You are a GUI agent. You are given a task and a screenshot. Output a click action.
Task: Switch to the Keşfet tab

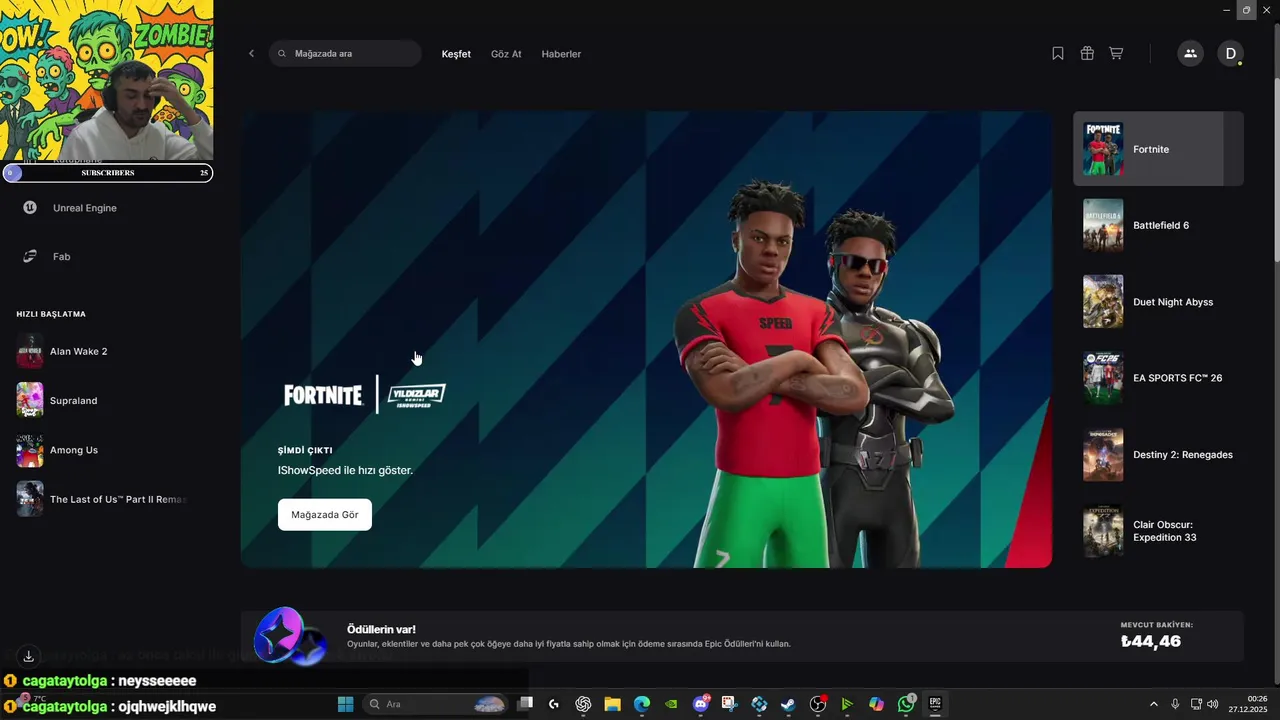pyautogui.click(x=456, y=54)
